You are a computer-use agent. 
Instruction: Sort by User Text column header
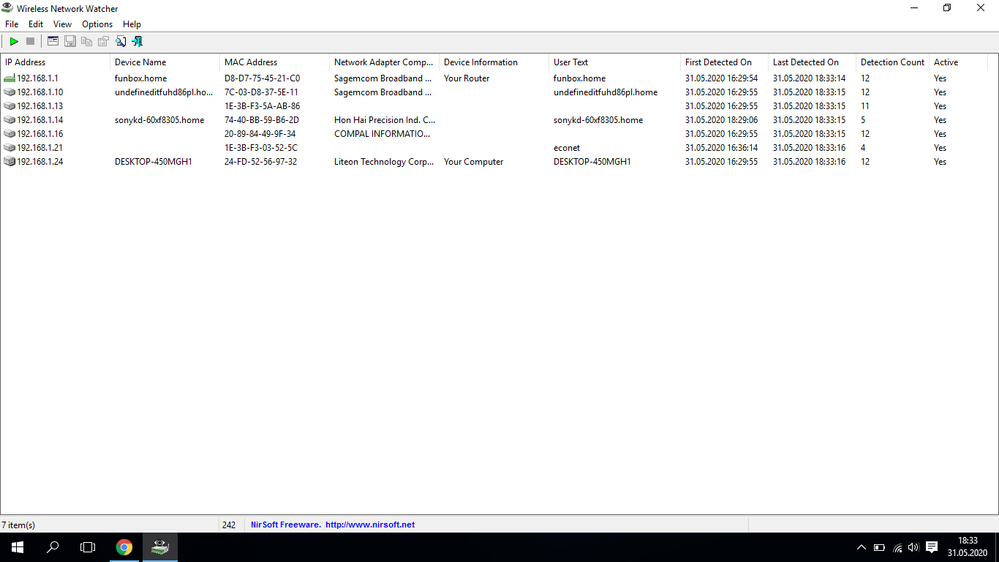614,62
